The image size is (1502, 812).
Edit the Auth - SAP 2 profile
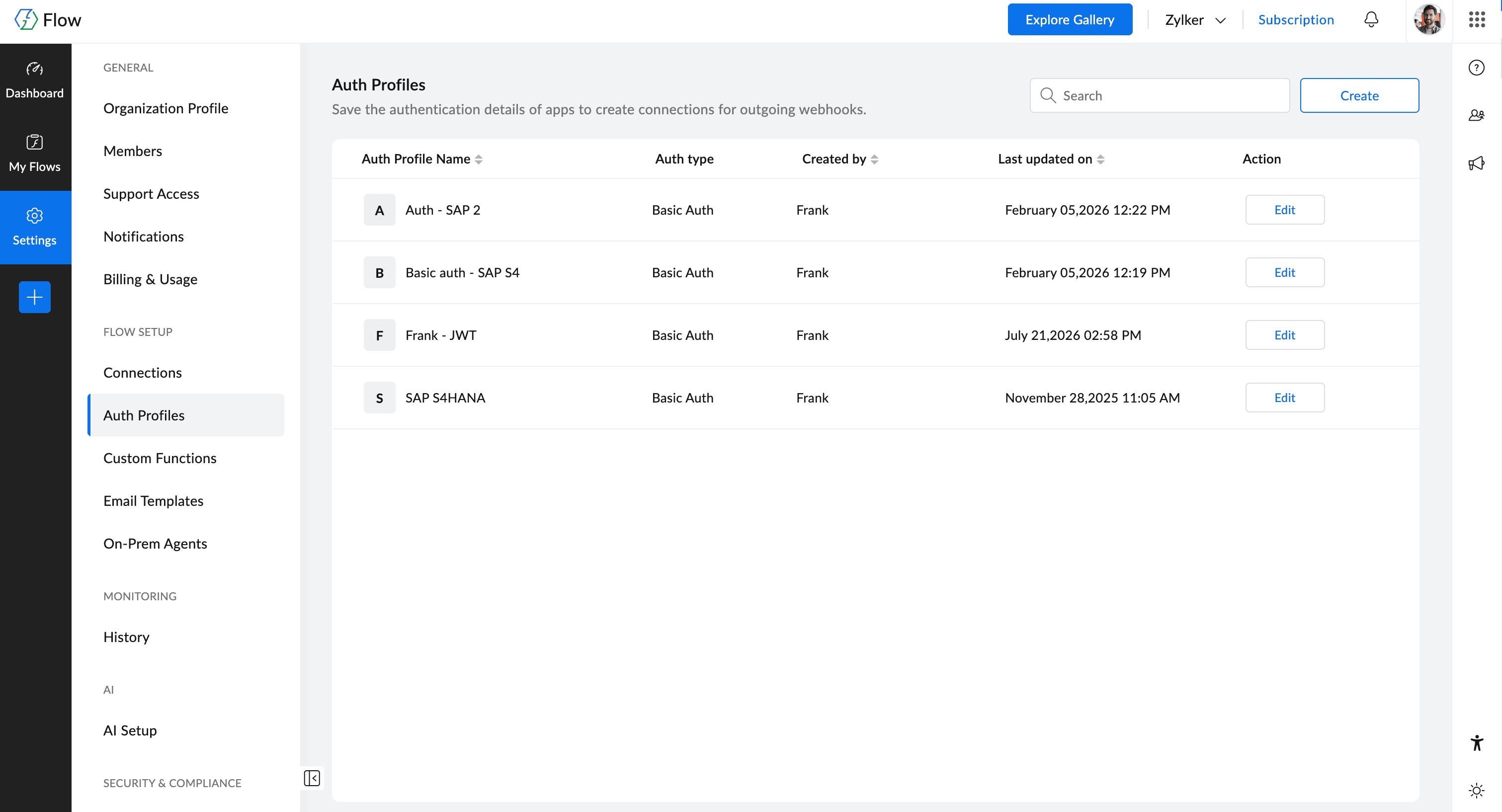click(1284, 210)
